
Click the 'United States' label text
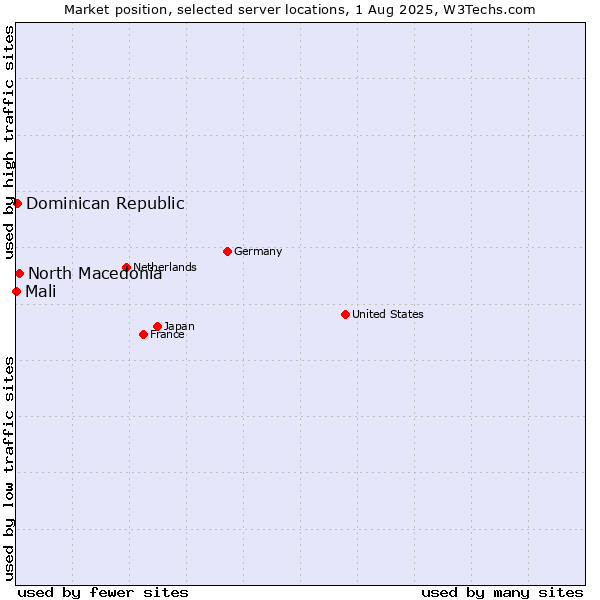coord(388,314)
